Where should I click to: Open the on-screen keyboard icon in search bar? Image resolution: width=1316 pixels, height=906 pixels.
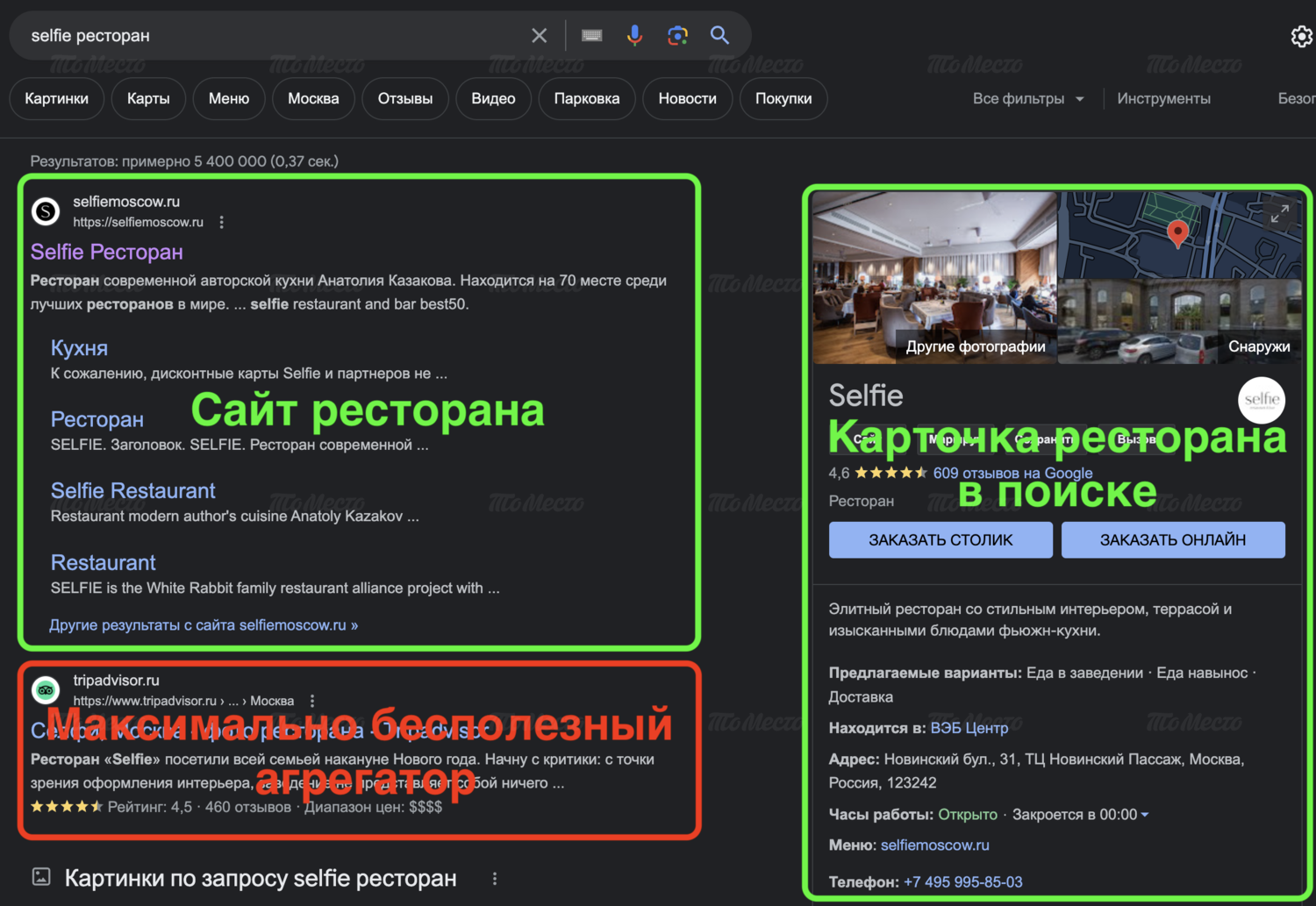(x=592, y=35)
